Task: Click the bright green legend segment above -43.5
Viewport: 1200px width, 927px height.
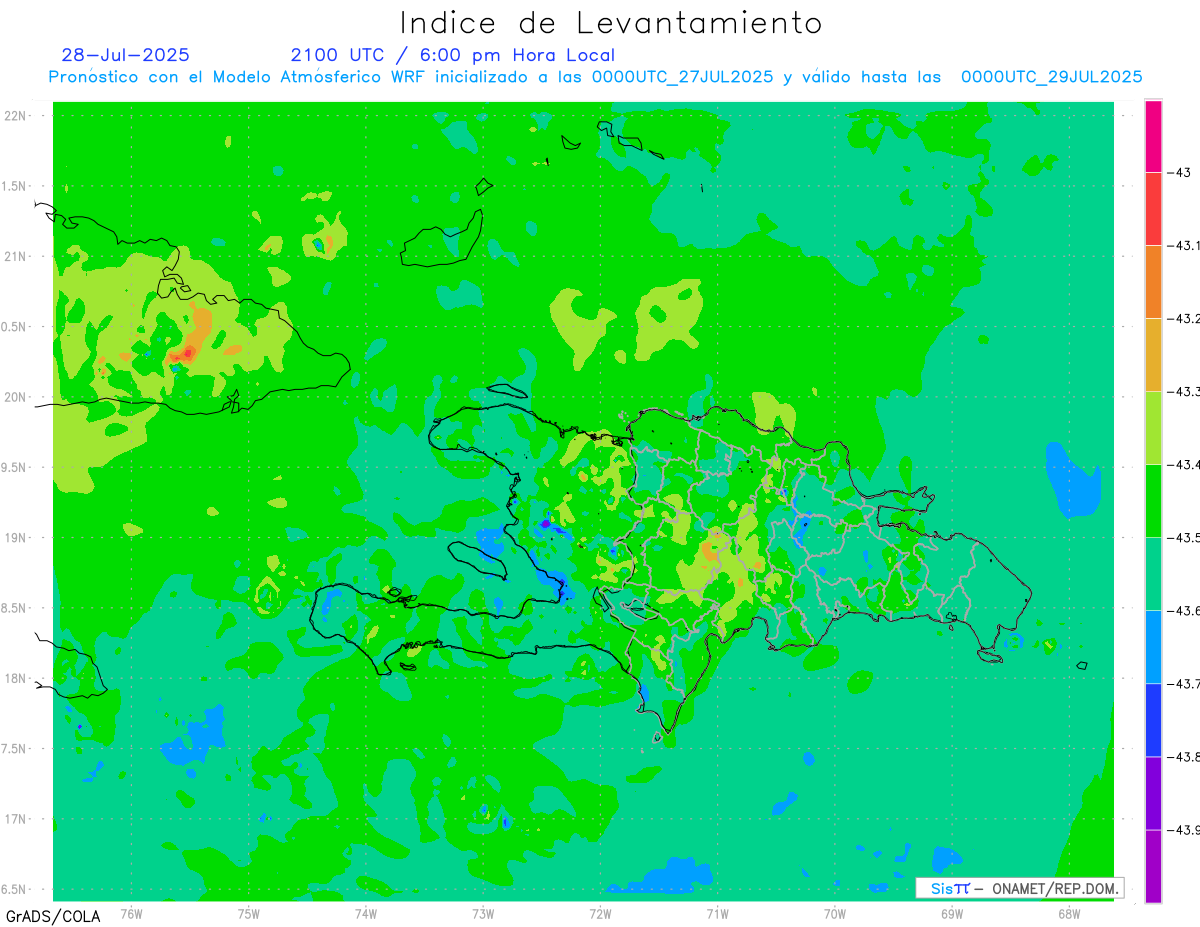Action: (1153, 500)
